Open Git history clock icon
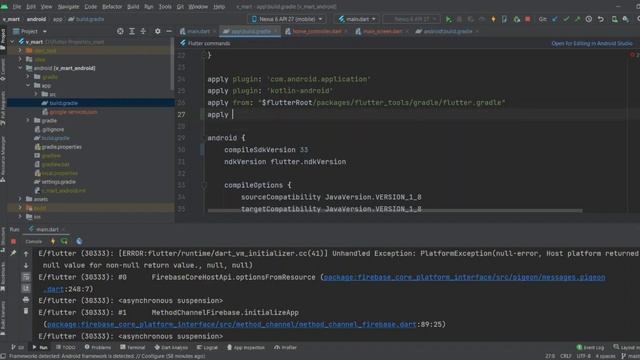The width and height of the screenshot is (640, 360). click(x=589, y=19)
